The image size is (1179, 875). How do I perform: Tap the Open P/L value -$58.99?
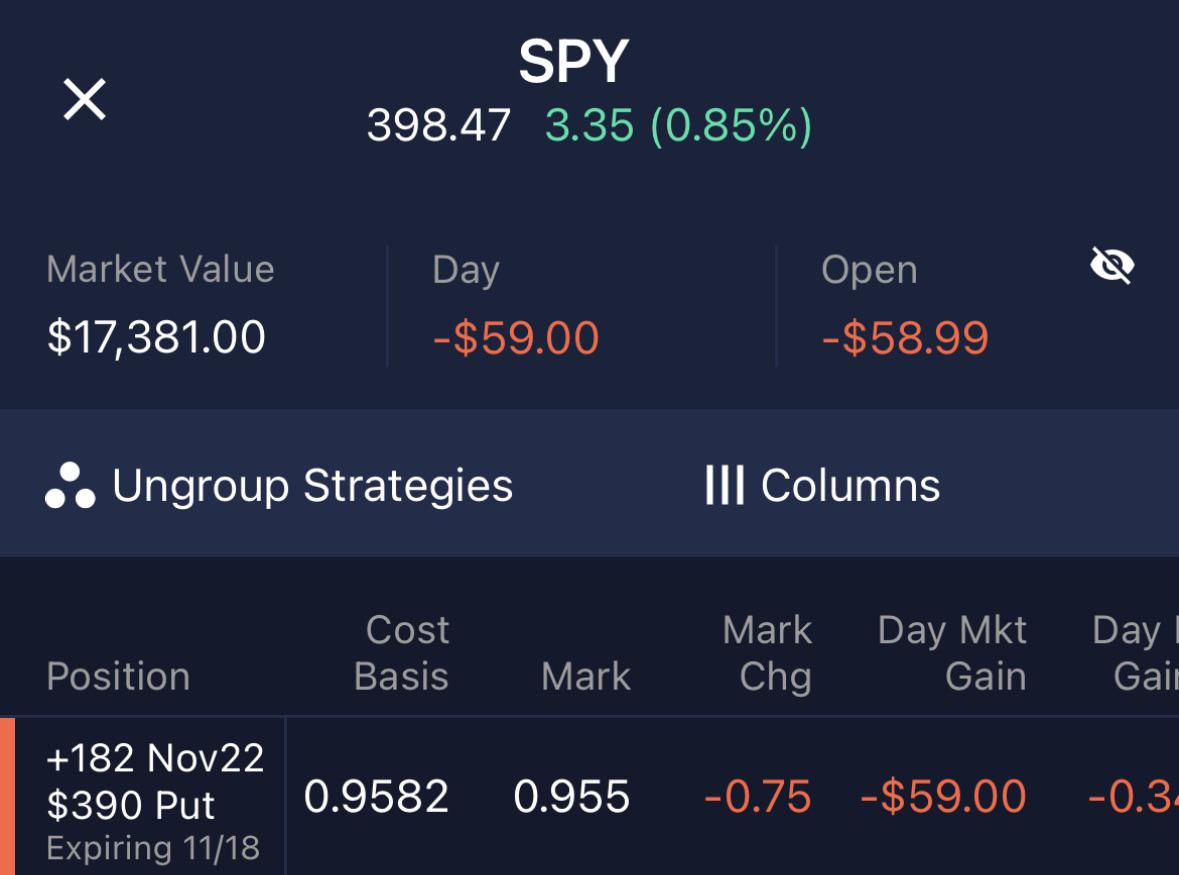[905, 337]
